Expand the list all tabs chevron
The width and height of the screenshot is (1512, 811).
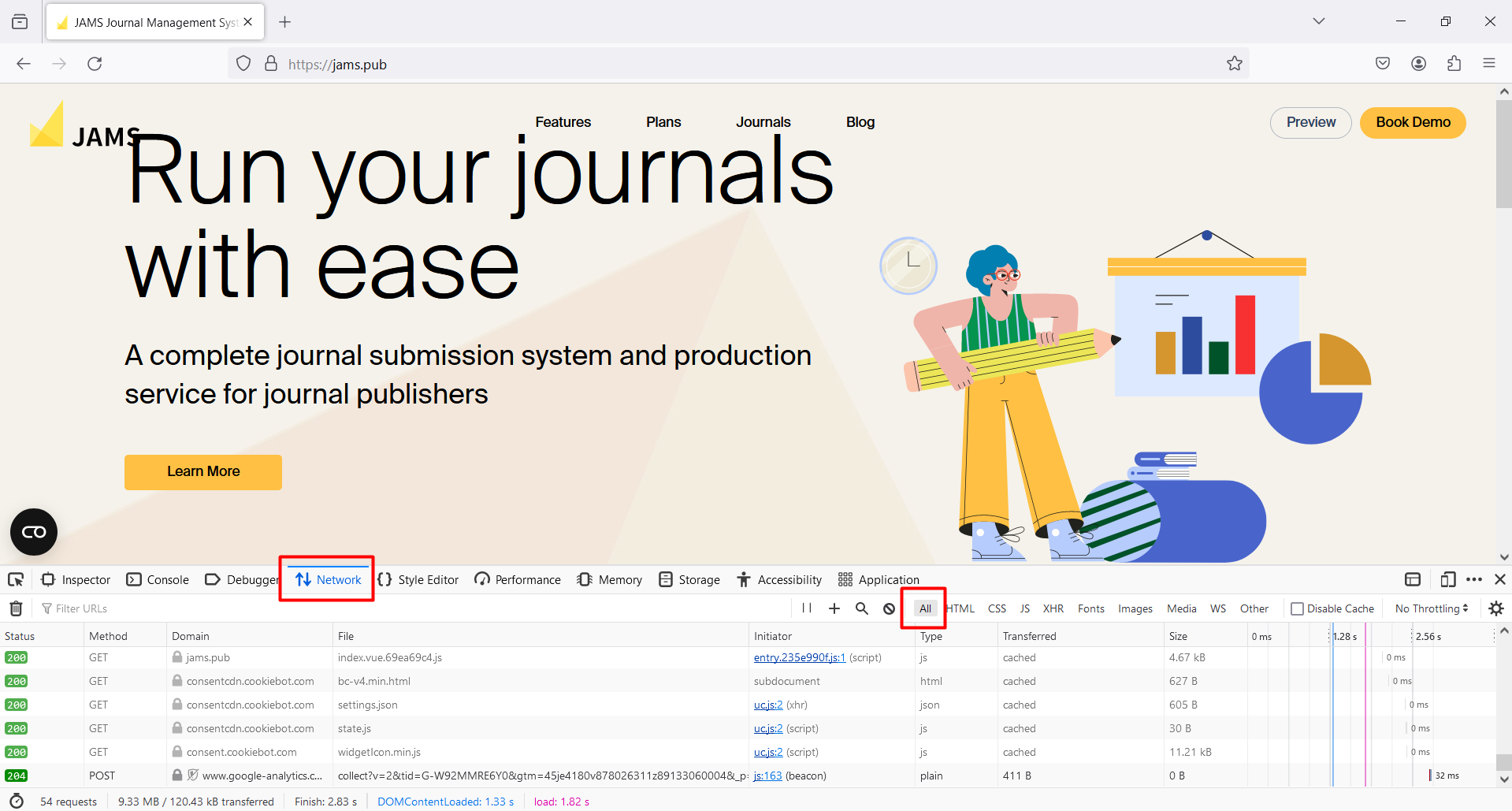pos(1318,21)
